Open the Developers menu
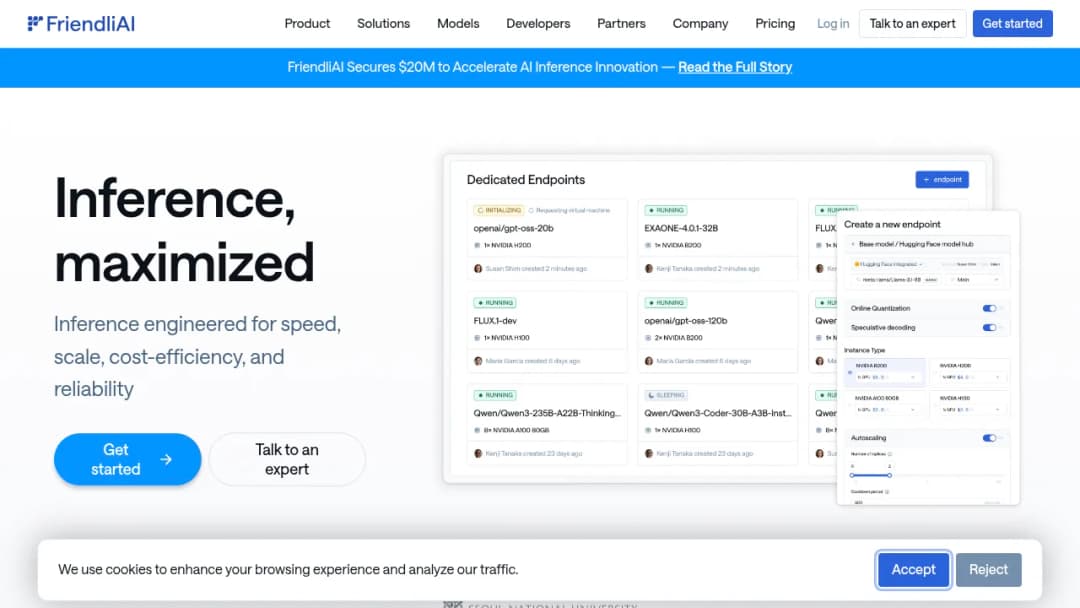The width and height of the screenshot is (1080, 608). pyautogui.click(x=538, y=23)
